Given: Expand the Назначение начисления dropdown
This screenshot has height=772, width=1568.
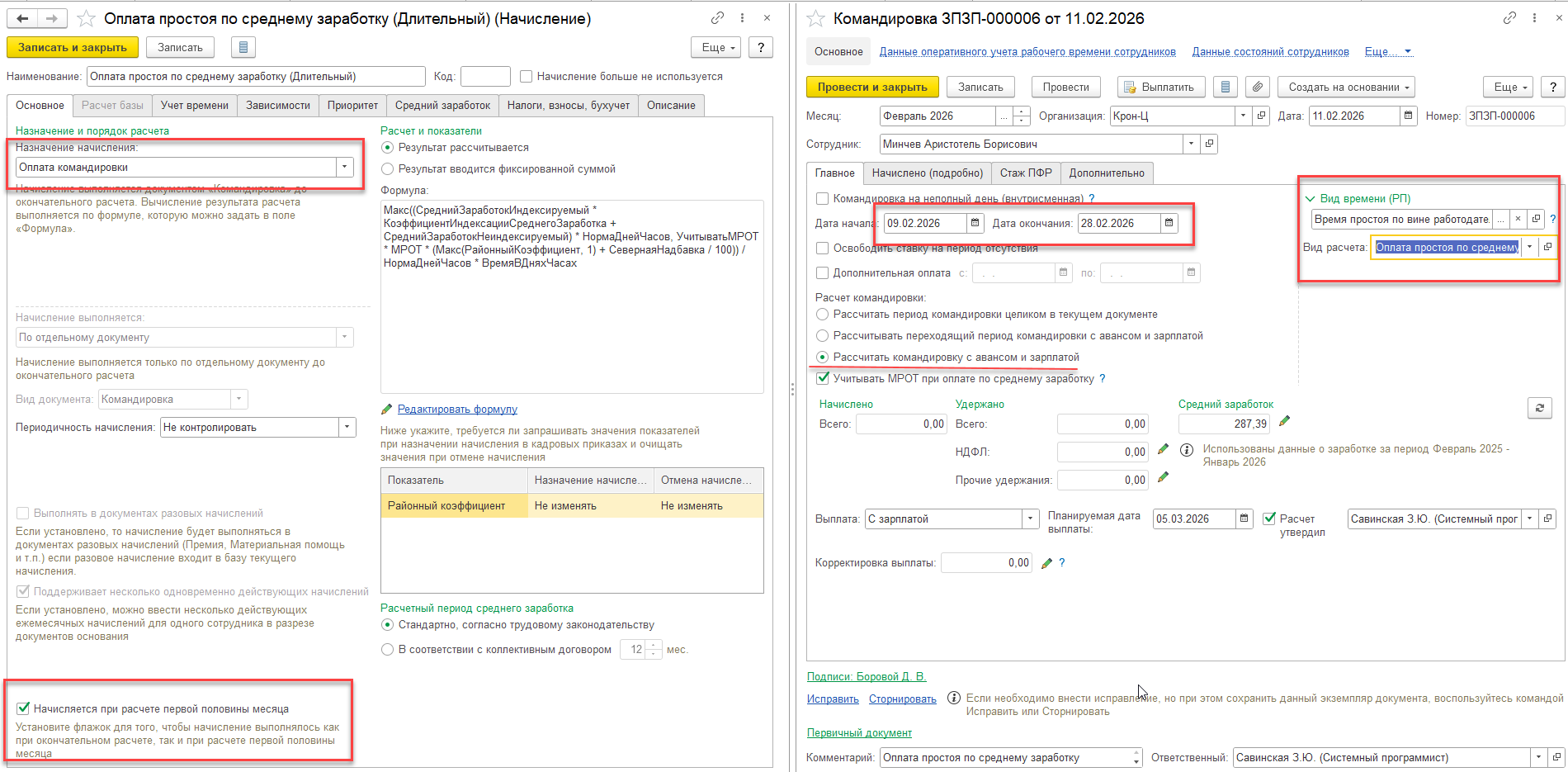Looking at the screenshot, I should [x=344, y=167].
